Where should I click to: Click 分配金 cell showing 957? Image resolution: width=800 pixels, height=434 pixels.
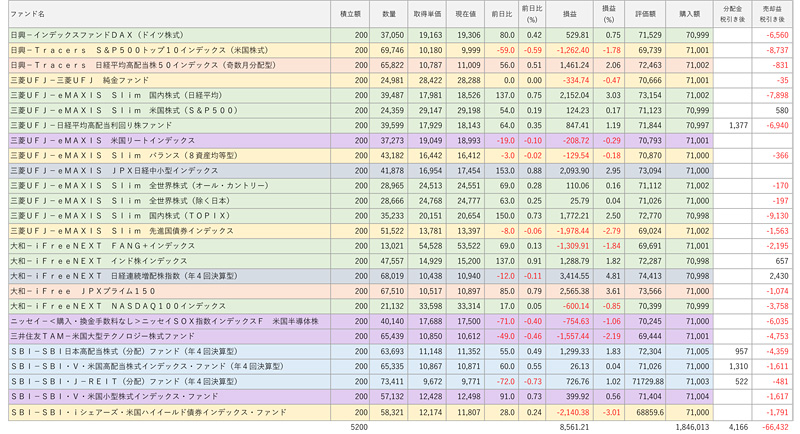741,351
